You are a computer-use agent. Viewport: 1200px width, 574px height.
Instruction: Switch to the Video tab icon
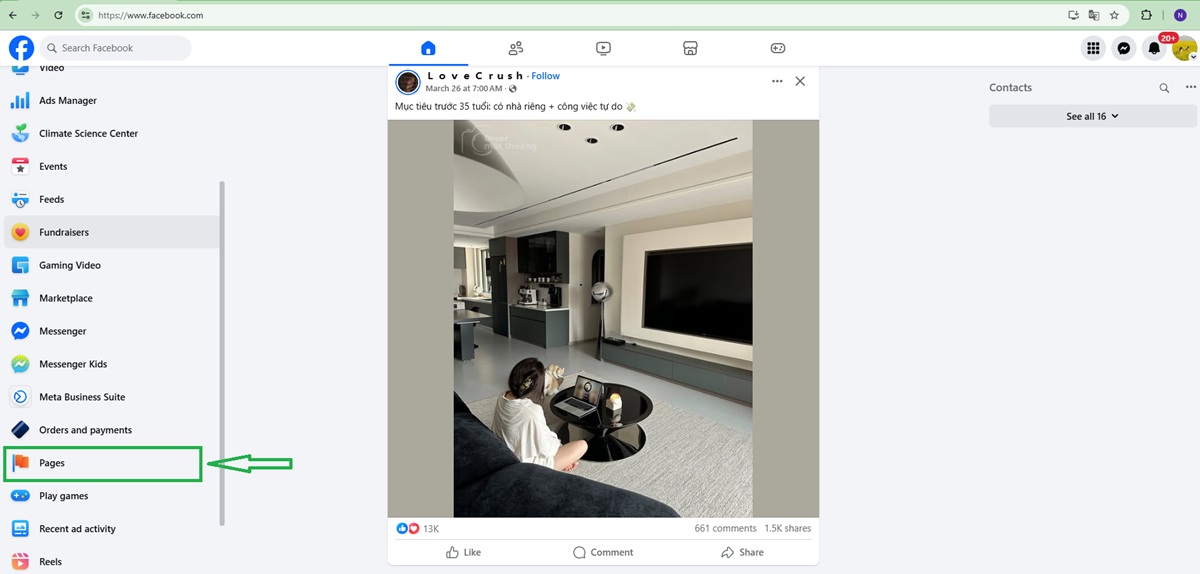pyautogui.click(x=603, y=48)
